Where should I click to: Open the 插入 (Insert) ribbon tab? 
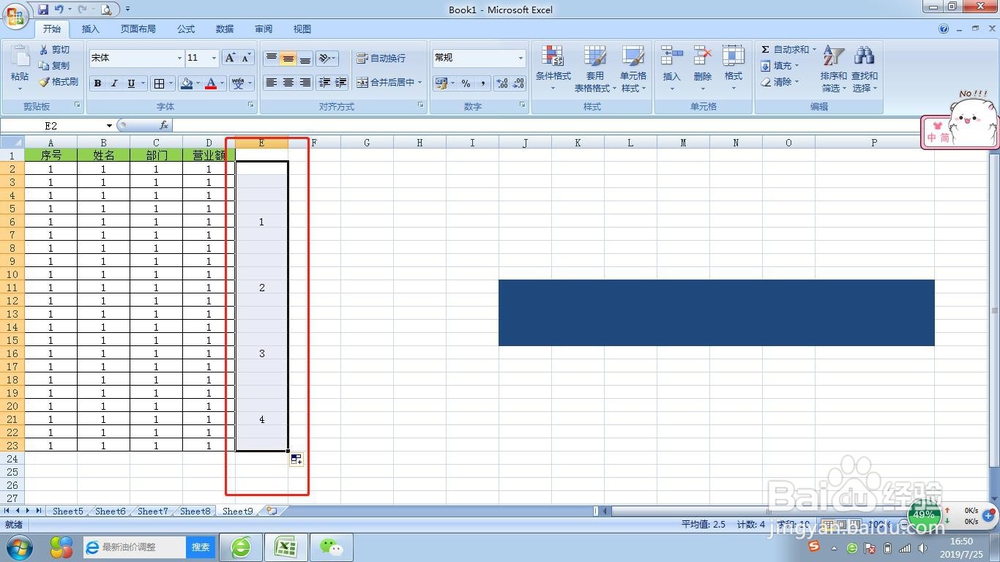click(x=91, y=29)
